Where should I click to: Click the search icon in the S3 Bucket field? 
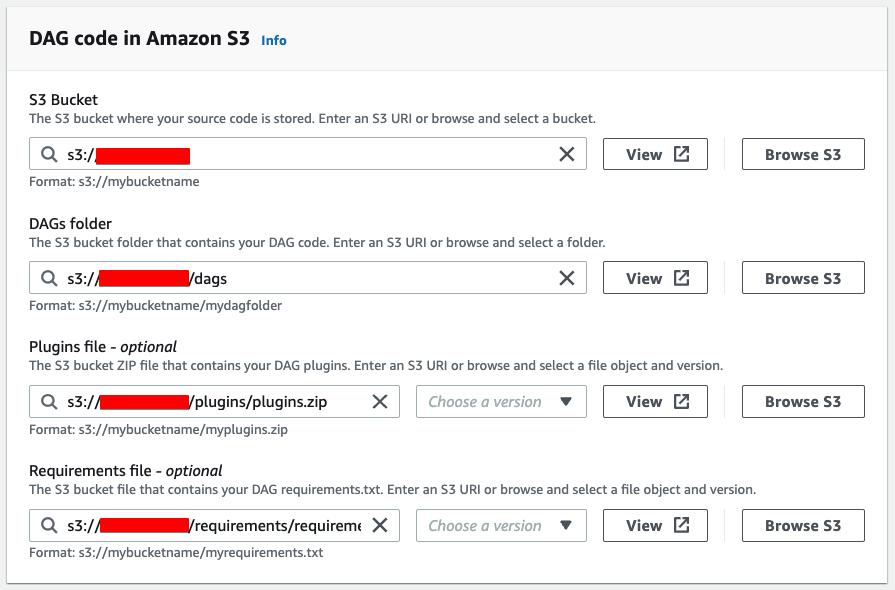pyautogui.click(x=49, y=154)
